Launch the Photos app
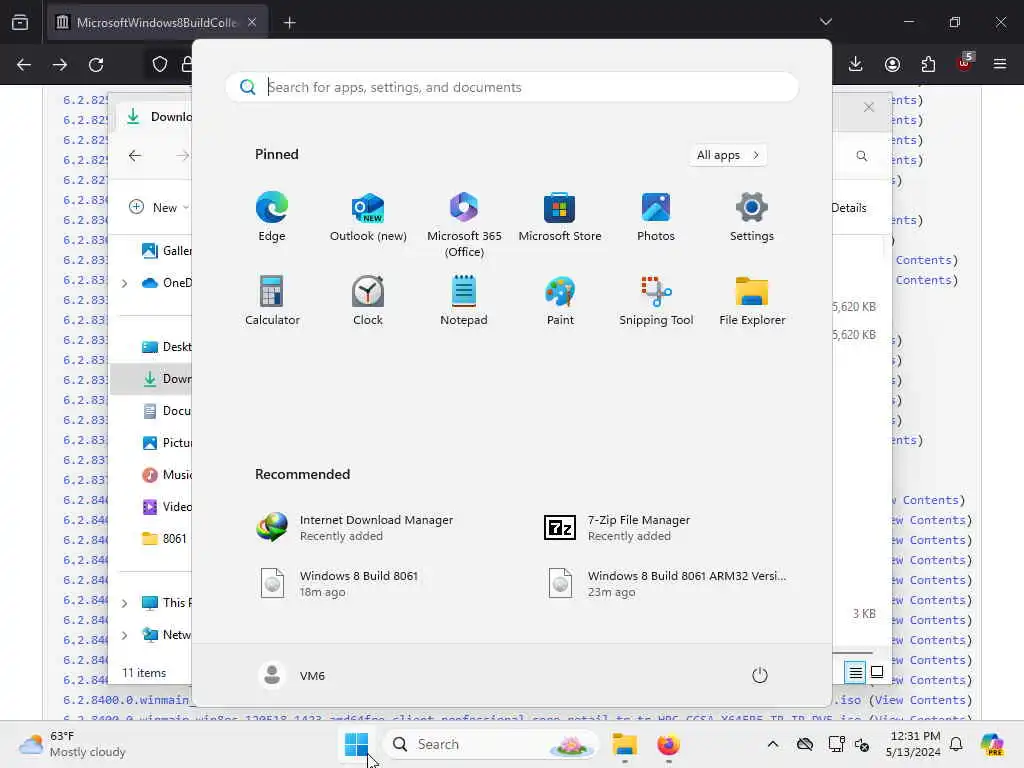 656,217
